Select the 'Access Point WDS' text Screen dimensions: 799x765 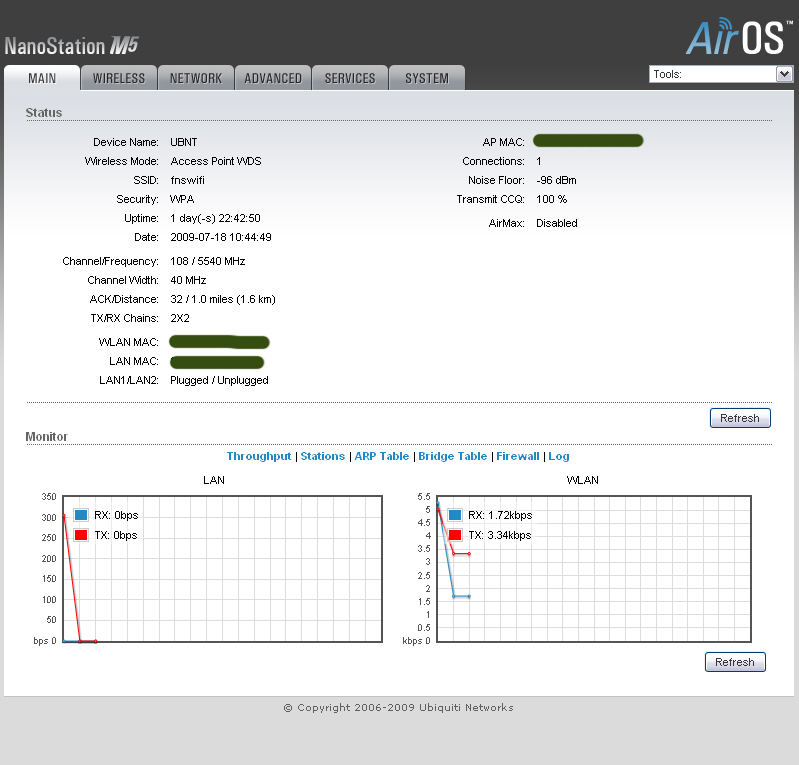216,161
